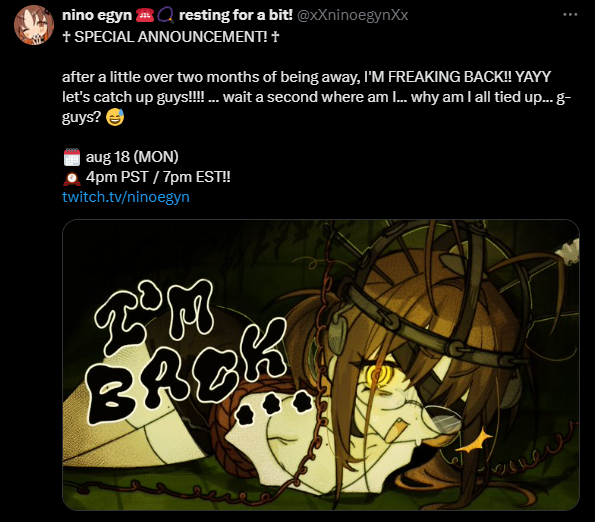The image size is (595, 522).
Task: Click the calendar emoji beside aug 18
Action: pyautogui.click(x=72, y=157)
